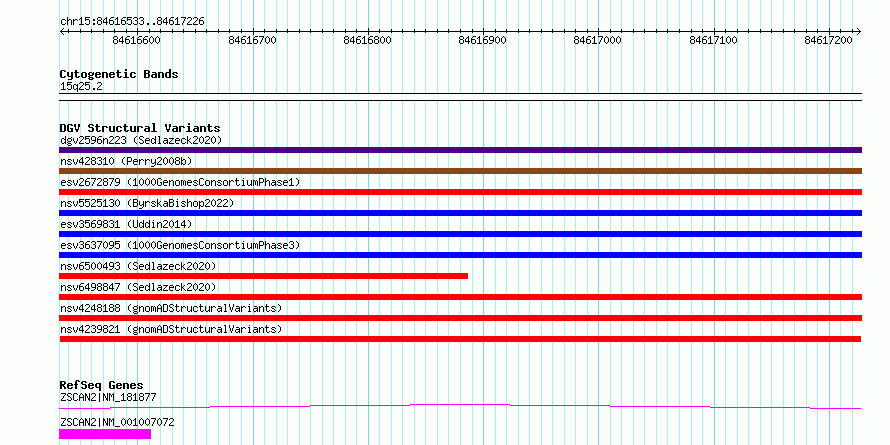Open the nsv5525130 (ByrskaBishop2022) label

tap(146, 203)
